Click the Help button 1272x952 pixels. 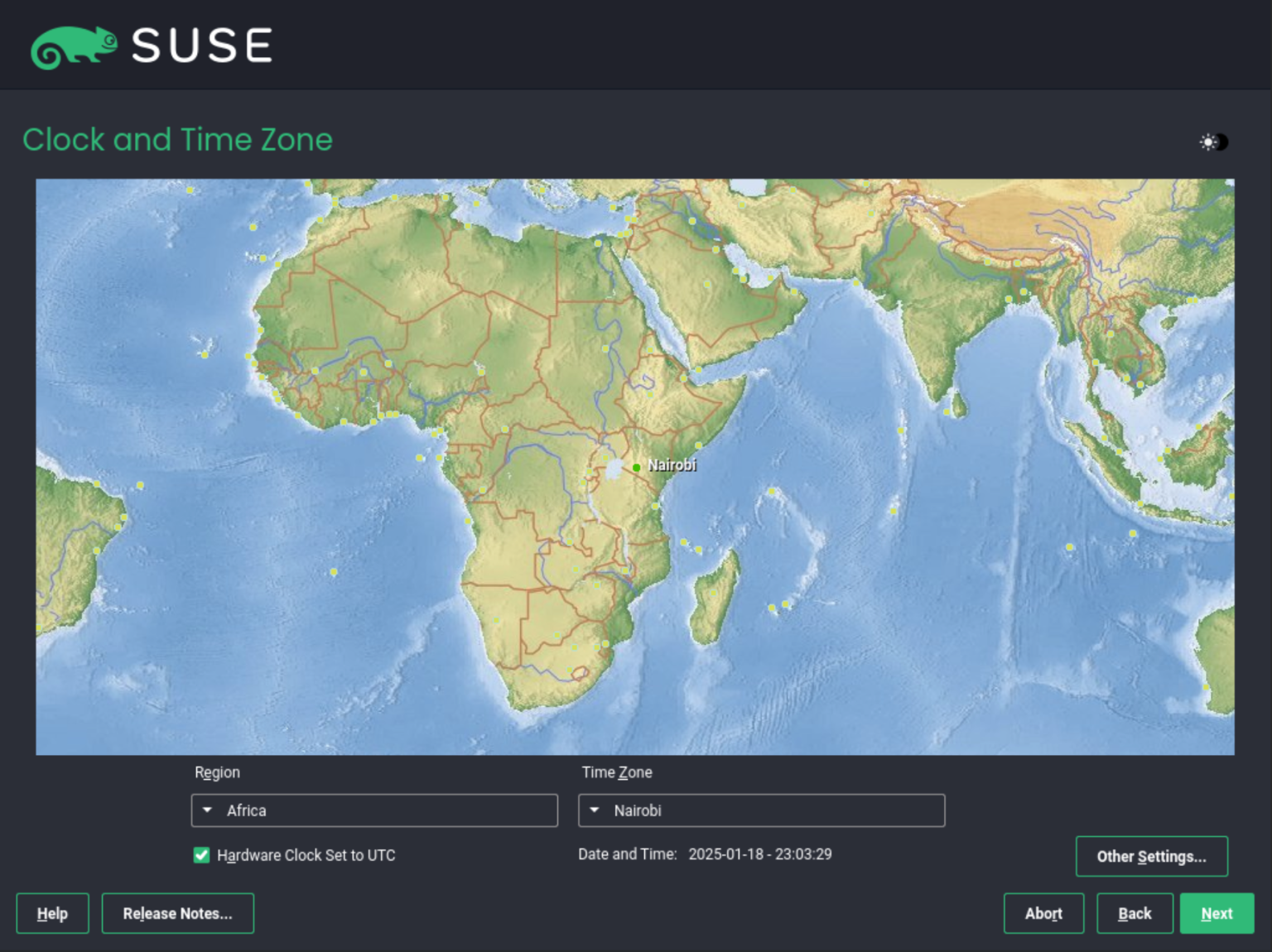(x=52, y=913)
